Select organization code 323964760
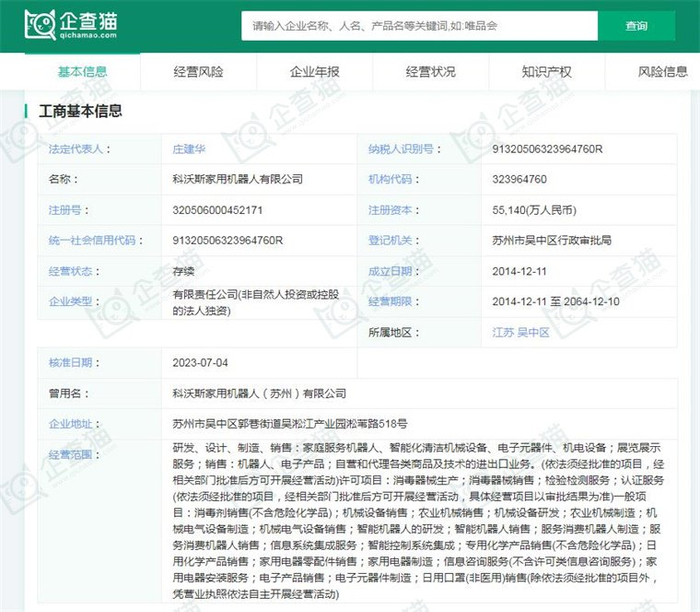 [x=519, y=179]
